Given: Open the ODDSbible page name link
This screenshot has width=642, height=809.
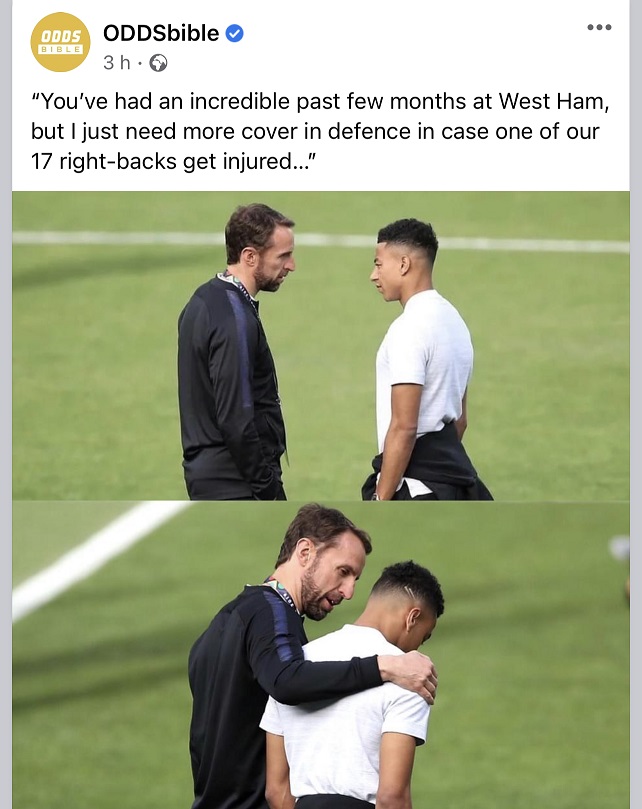Looking at the screenshot, I should pos(161,33).
